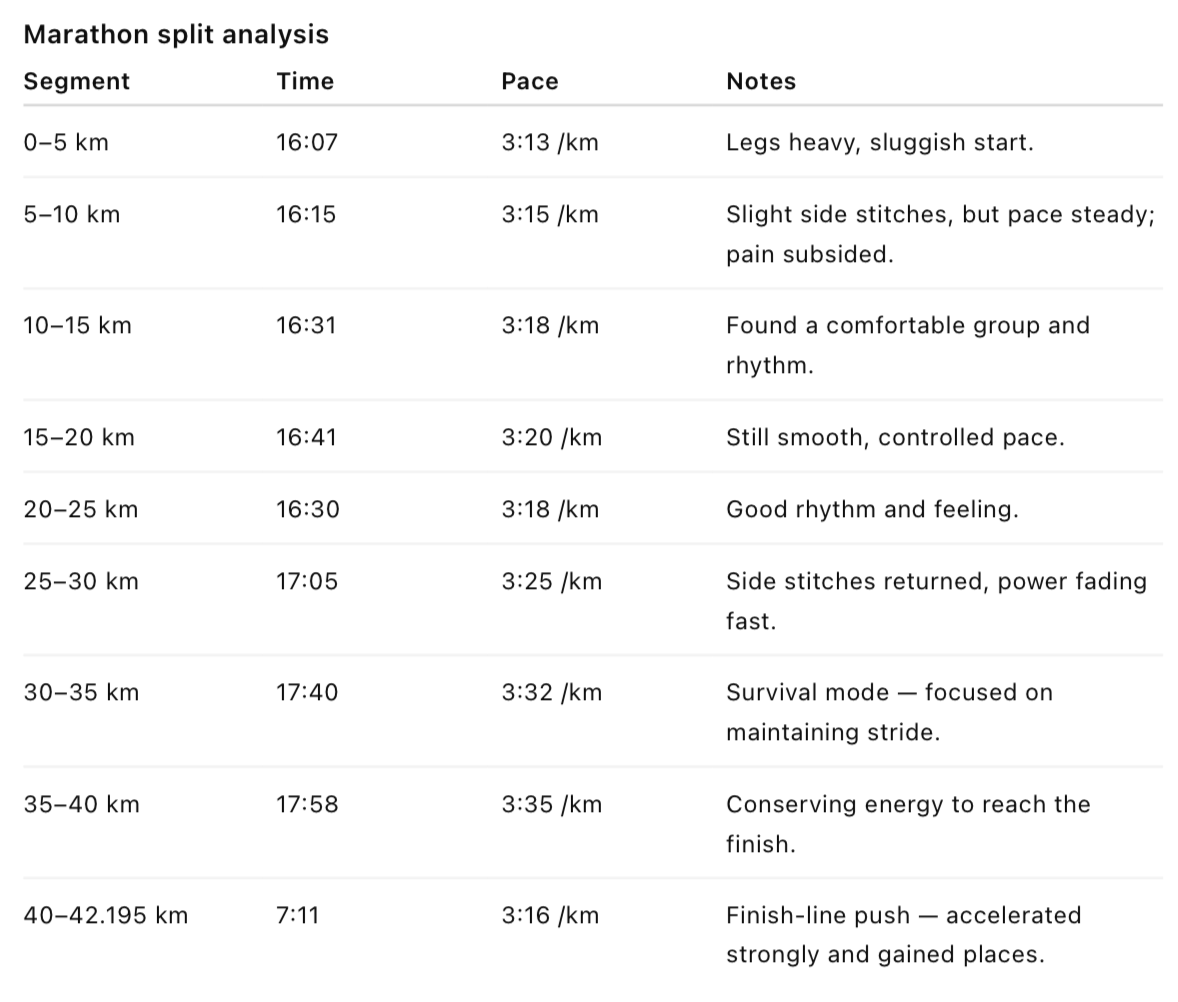Click the Pace column header
Image resolution: width=1178 pixels, height=1002 pixels.
[530, 81]
